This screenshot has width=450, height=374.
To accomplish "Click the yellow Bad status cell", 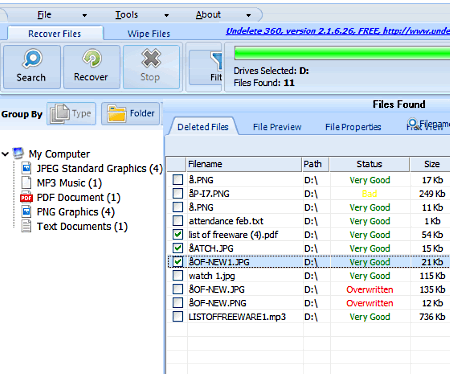I will pos(369,194).
